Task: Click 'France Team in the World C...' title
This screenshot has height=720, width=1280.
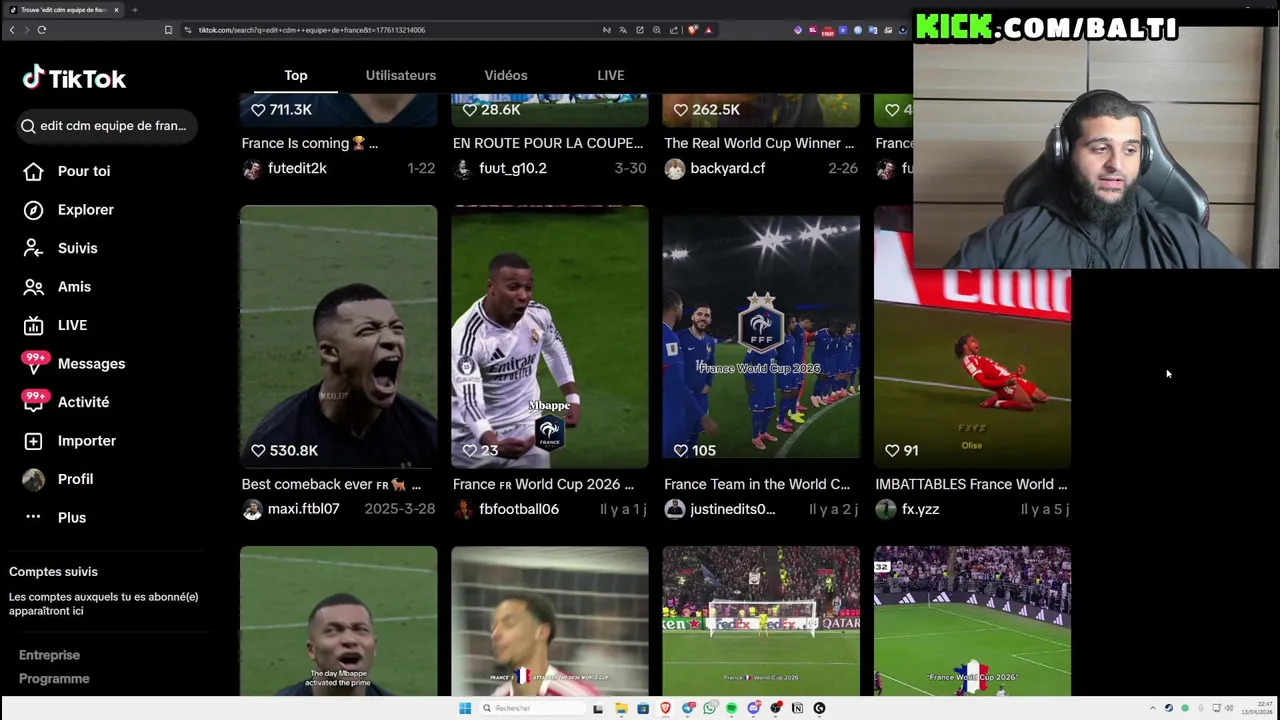Action: coord(757,484)
